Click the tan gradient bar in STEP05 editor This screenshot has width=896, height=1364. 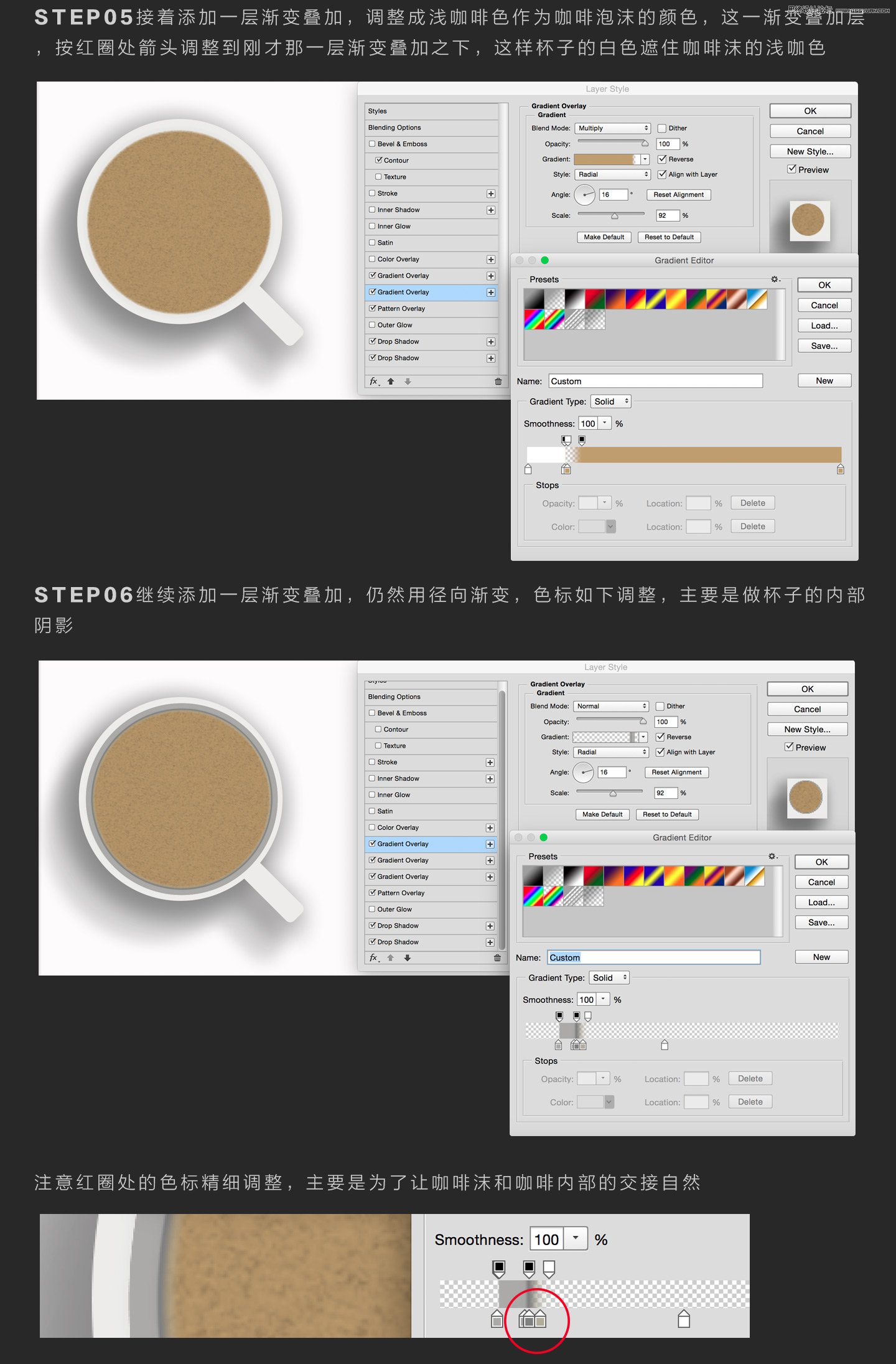click(684, 454)
